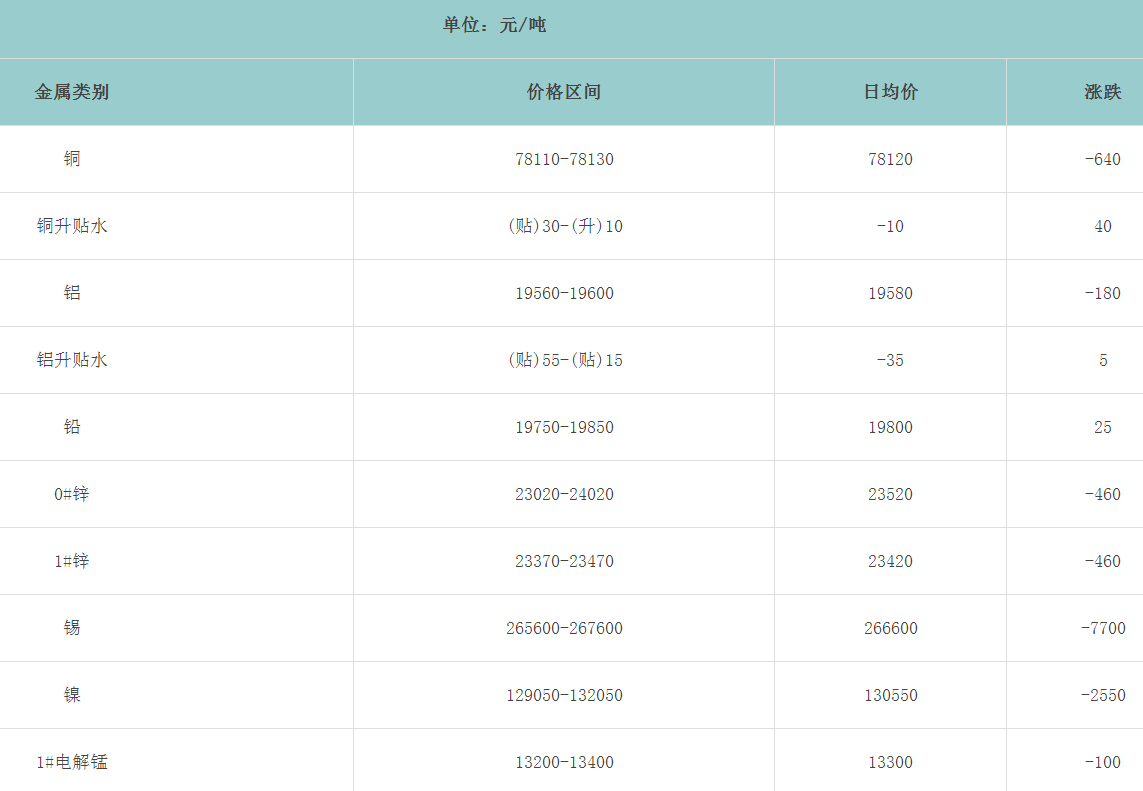Click tin daily average 266600
Screen dimensions: 1143x791
(890, 628)
